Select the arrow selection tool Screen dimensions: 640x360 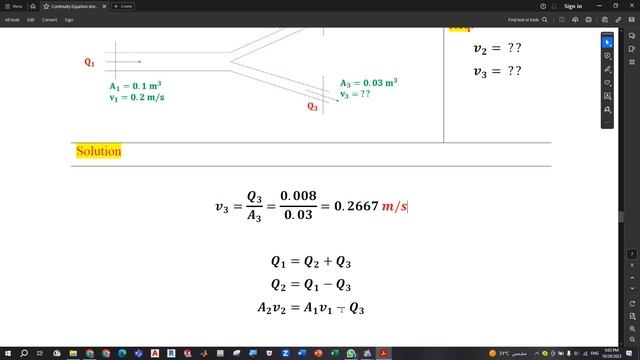click(607, 42)
